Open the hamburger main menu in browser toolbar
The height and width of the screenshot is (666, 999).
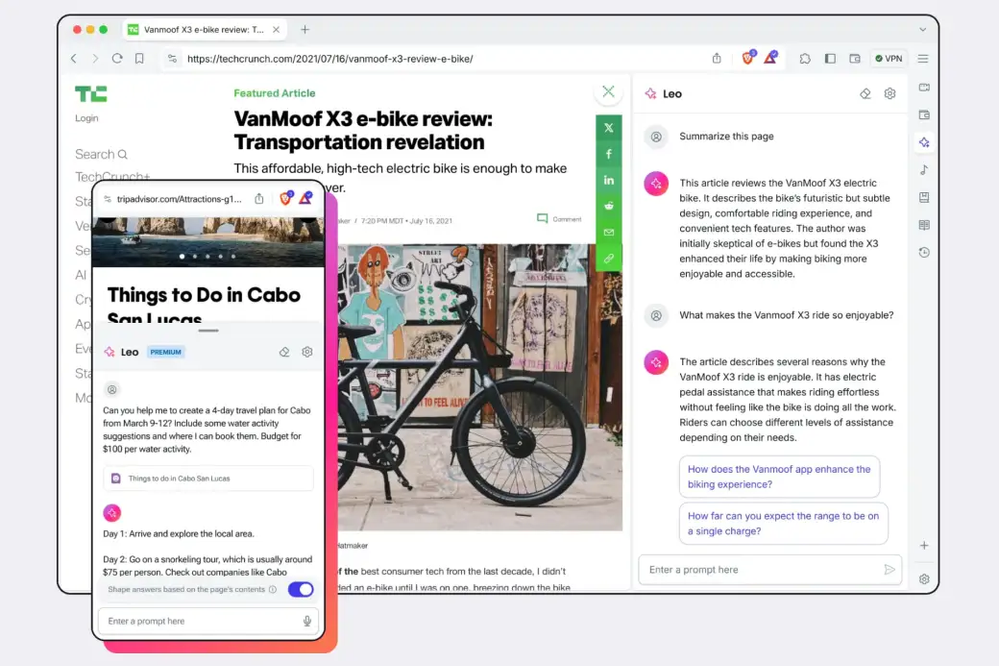923,58
